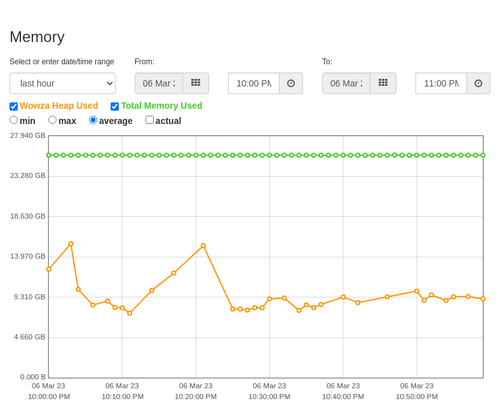Screen dimensions: 500x403
Task: Click the '10:50:00 PM' x-axis label
Action: (x=417, y=397)
